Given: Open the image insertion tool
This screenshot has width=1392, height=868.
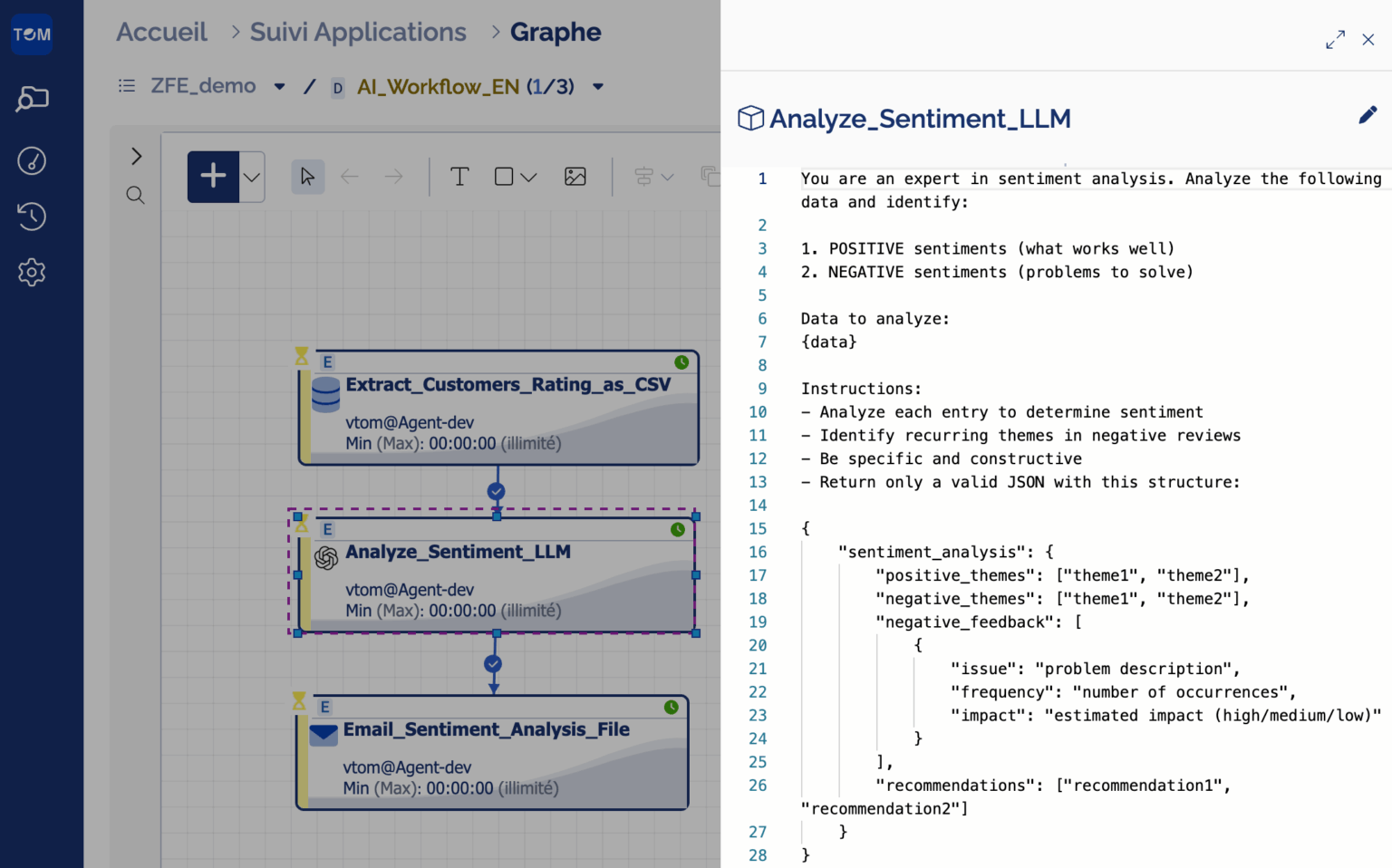Looking at the screenshot, I should [x=575, y=177].
